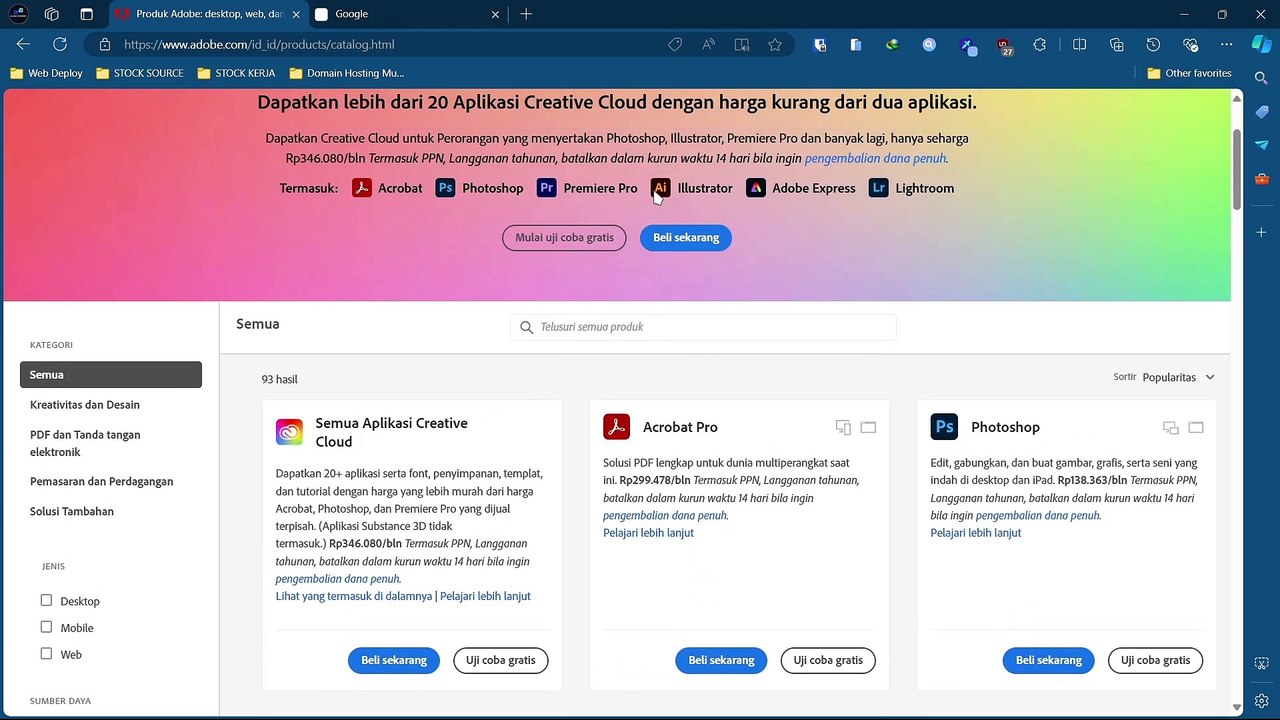Click pengembalian dana penuh link in the banner
The height and width of the screenshot is (720, 1280).
(875, 158)
